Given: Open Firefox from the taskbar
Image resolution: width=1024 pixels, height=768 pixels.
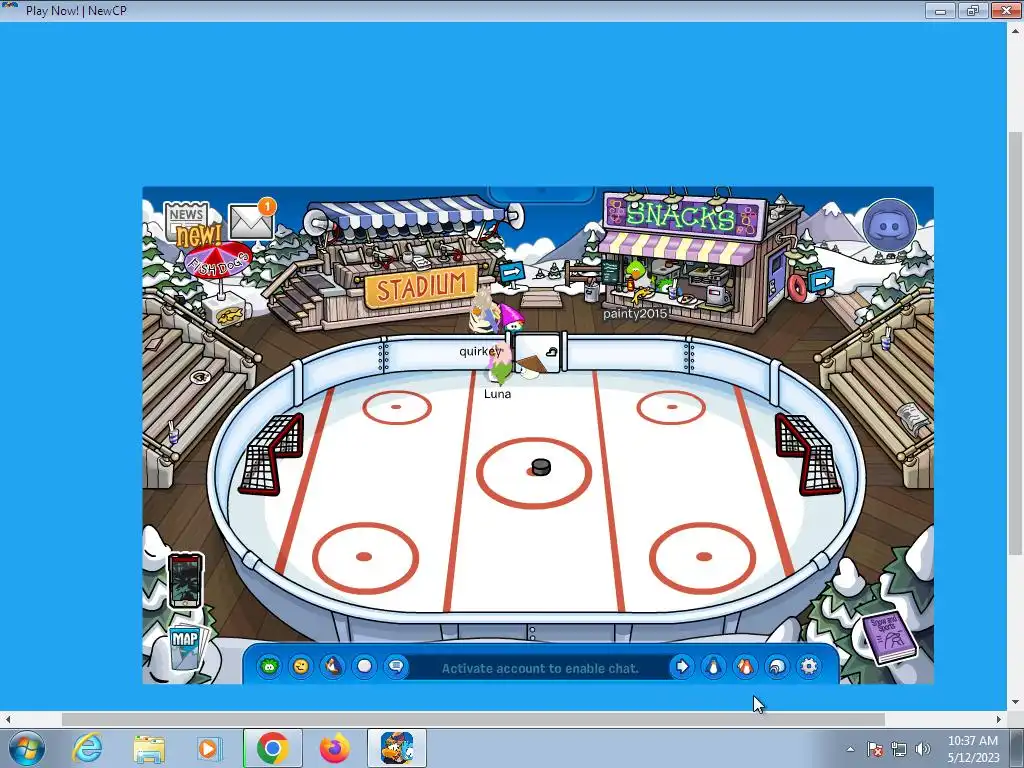Looking at the screenshot, I should pos(334,748).
